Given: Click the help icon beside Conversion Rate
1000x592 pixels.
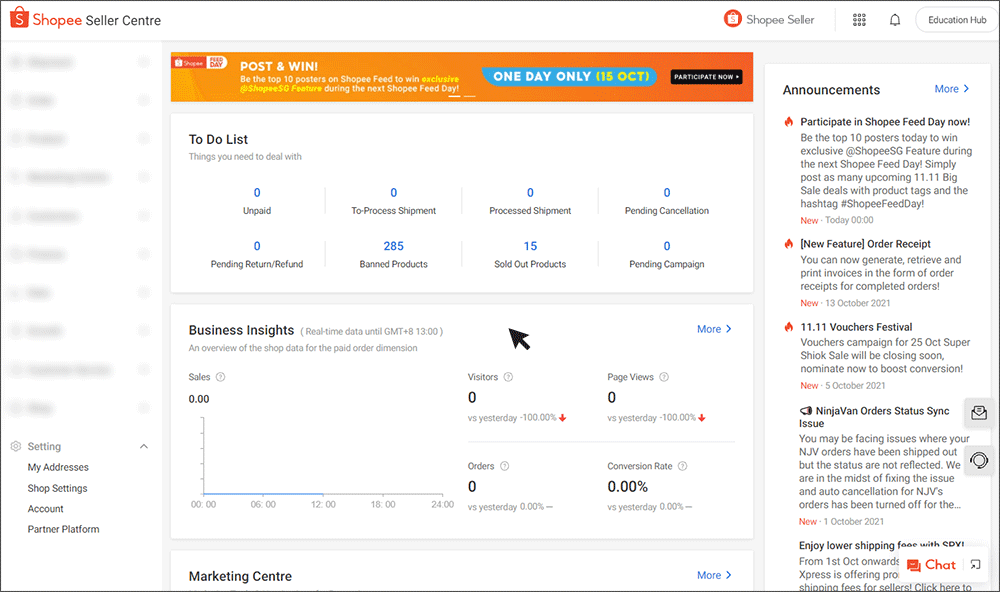Looking at the screenshot, I should pos(681,465).
